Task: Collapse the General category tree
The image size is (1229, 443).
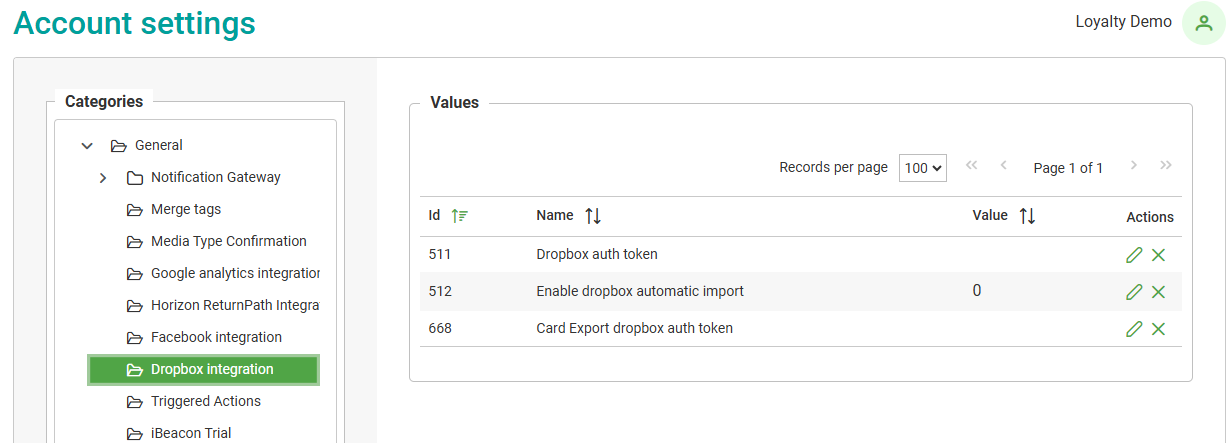Action: [87, 146]
